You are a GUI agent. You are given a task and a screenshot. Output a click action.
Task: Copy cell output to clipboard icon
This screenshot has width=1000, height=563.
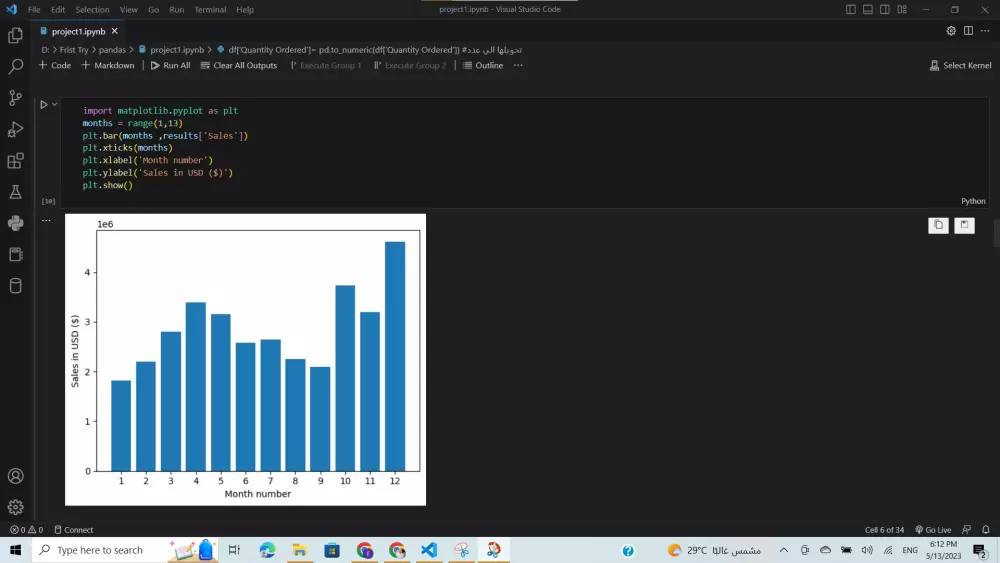(938, 225)
